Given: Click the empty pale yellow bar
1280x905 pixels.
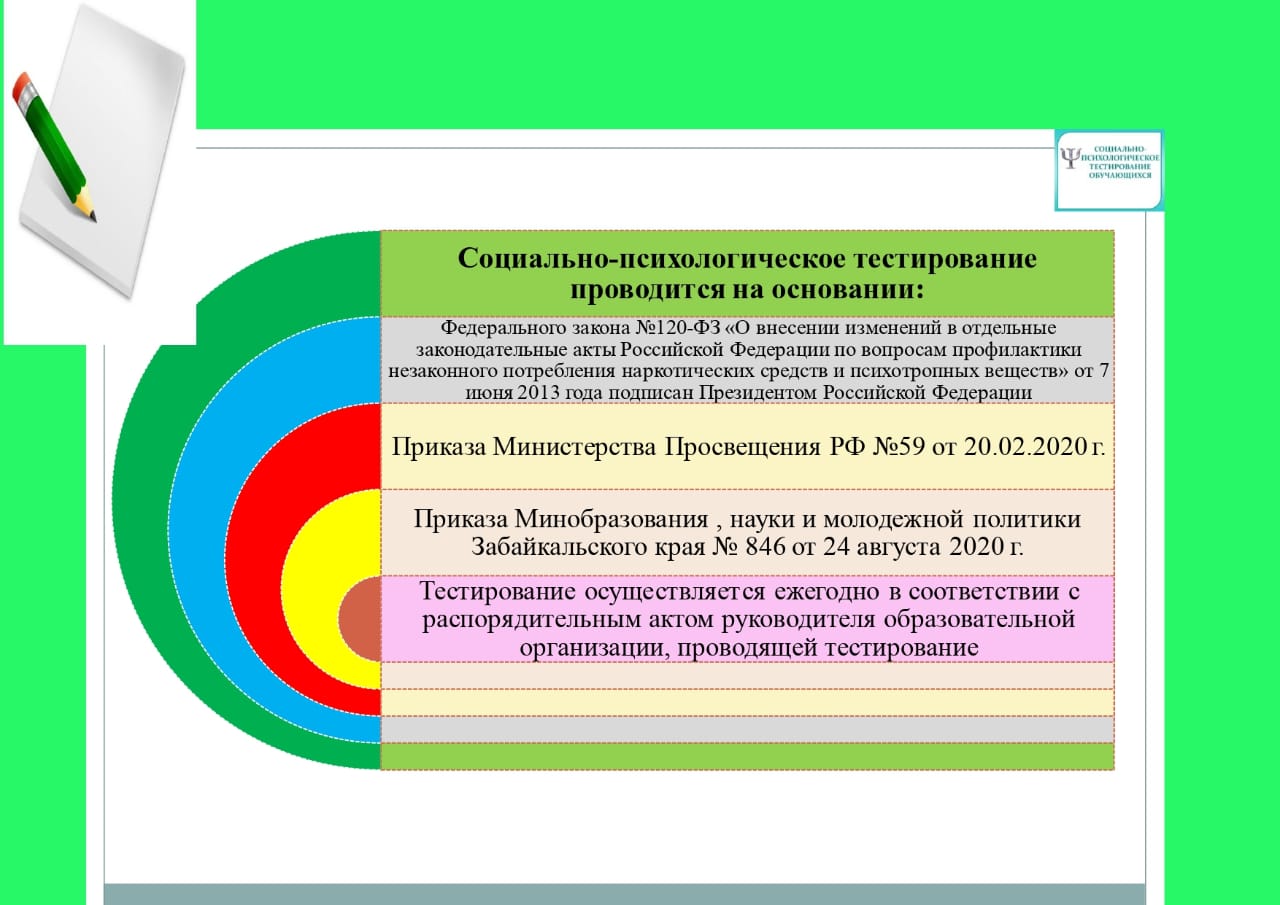Looking at the screenshot, I should click(747, 703).
